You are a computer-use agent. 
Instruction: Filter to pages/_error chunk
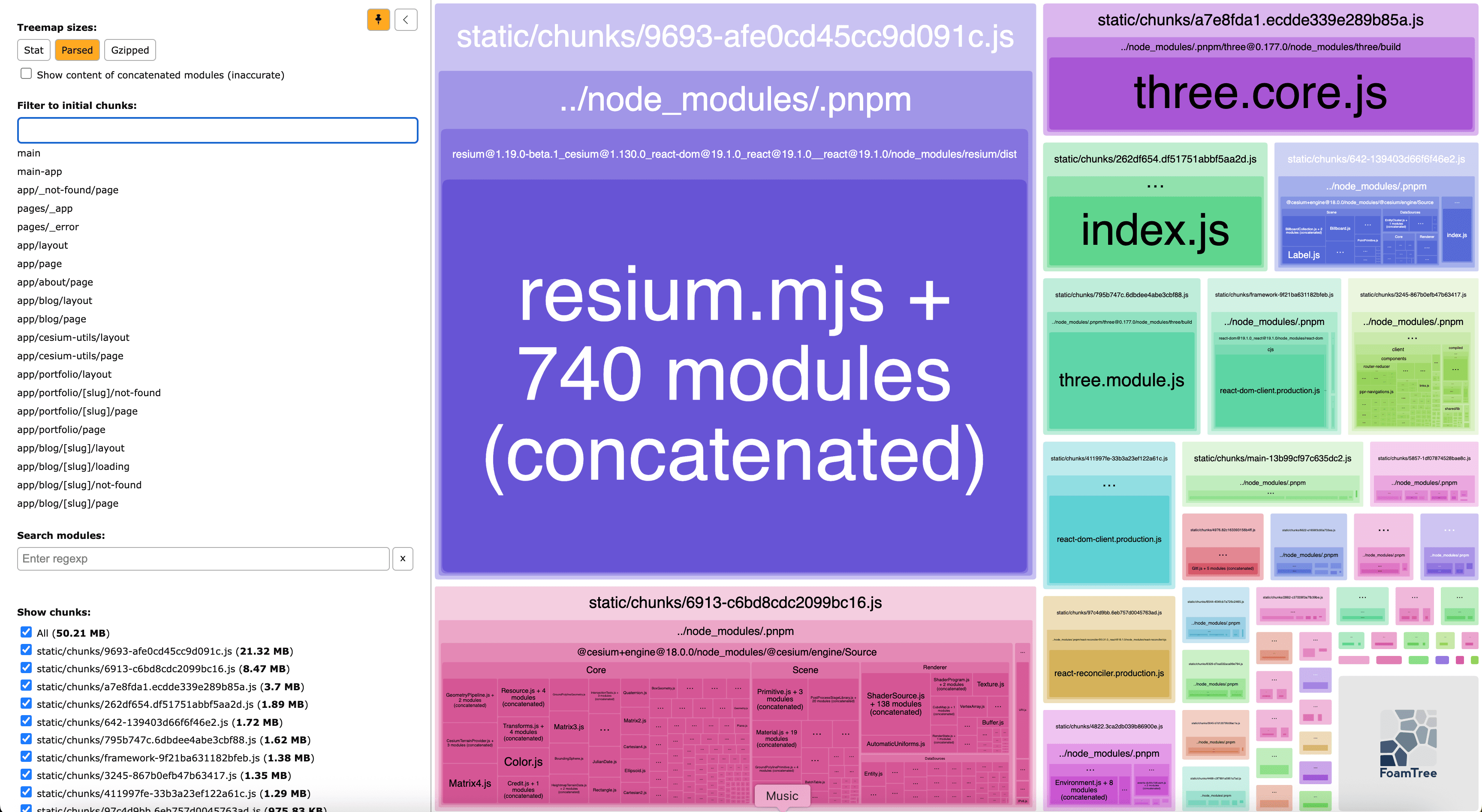pyautogui.click(x=48, y=226)
